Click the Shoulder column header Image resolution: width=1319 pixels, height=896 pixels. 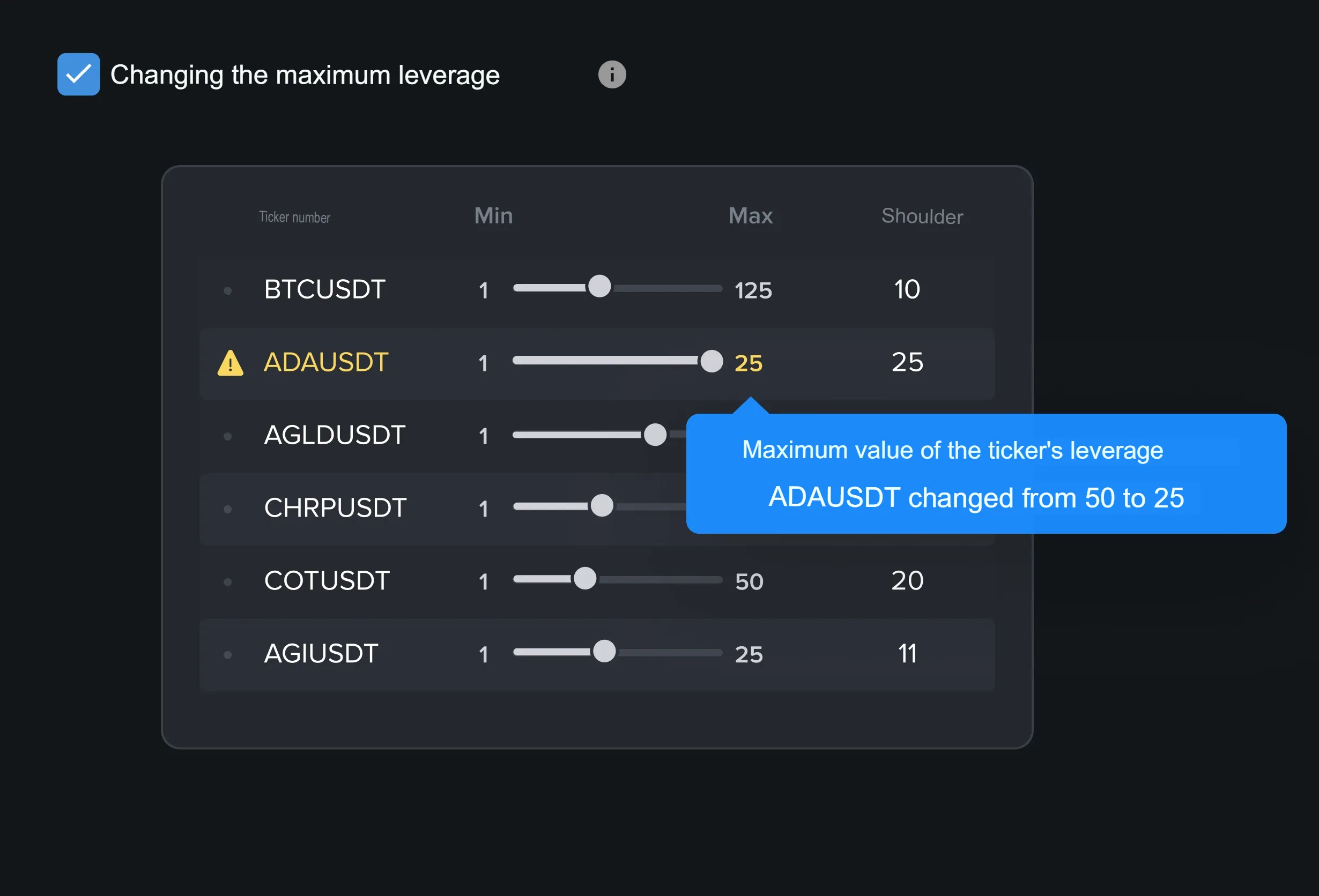(x=922, y=216)
